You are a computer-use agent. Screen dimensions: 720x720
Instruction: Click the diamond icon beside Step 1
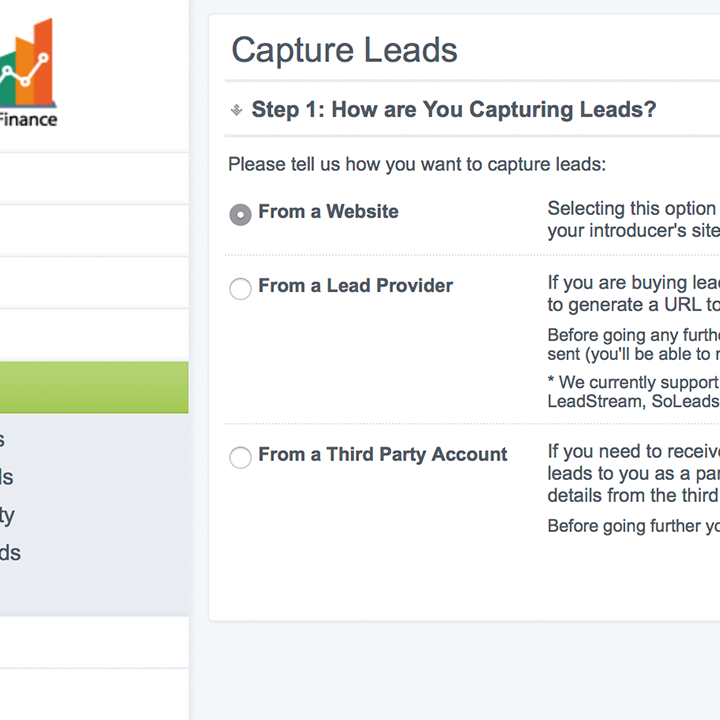point(236,110)
